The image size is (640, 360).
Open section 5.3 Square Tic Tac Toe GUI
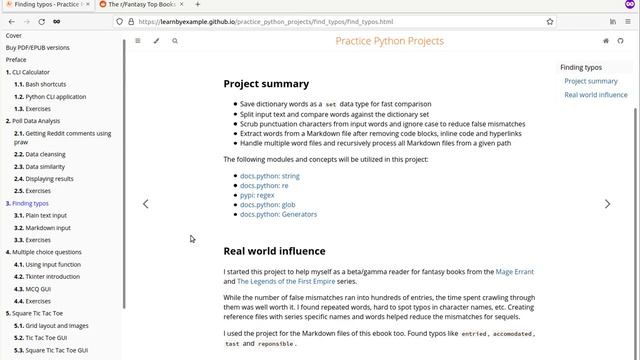(x=51, y=350)
